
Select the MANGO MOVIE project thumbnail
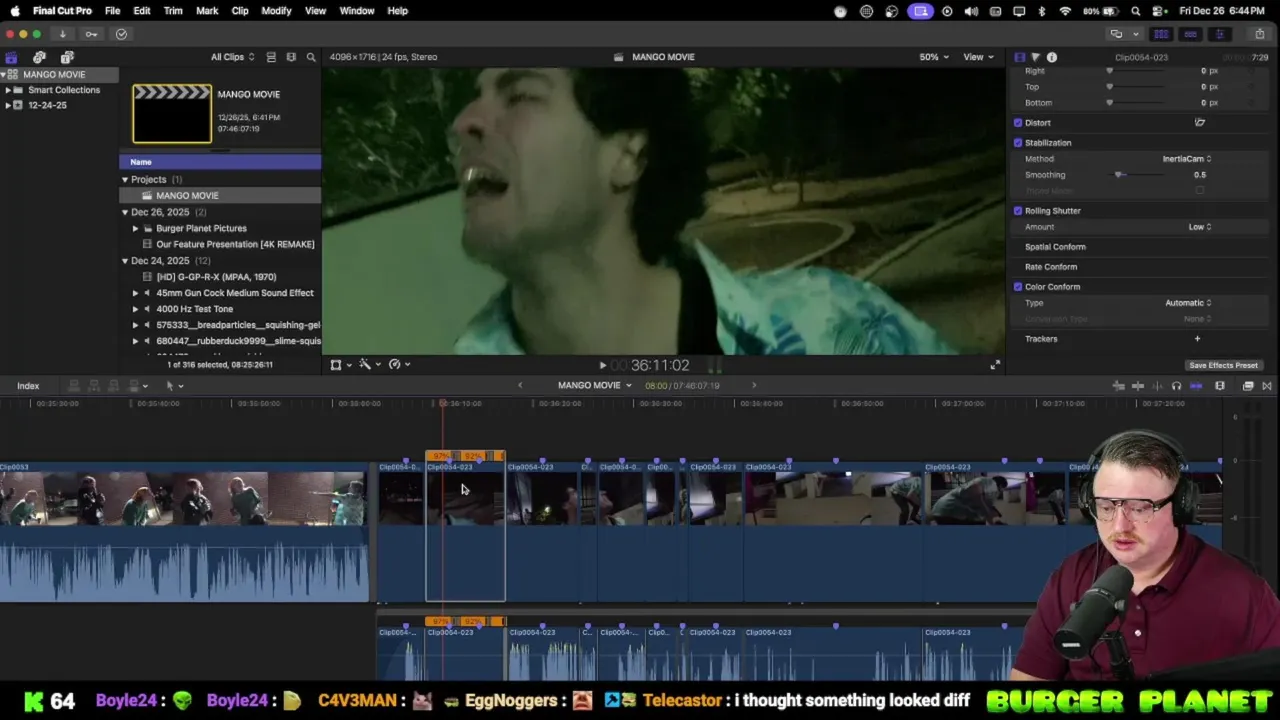pos(172,114)
